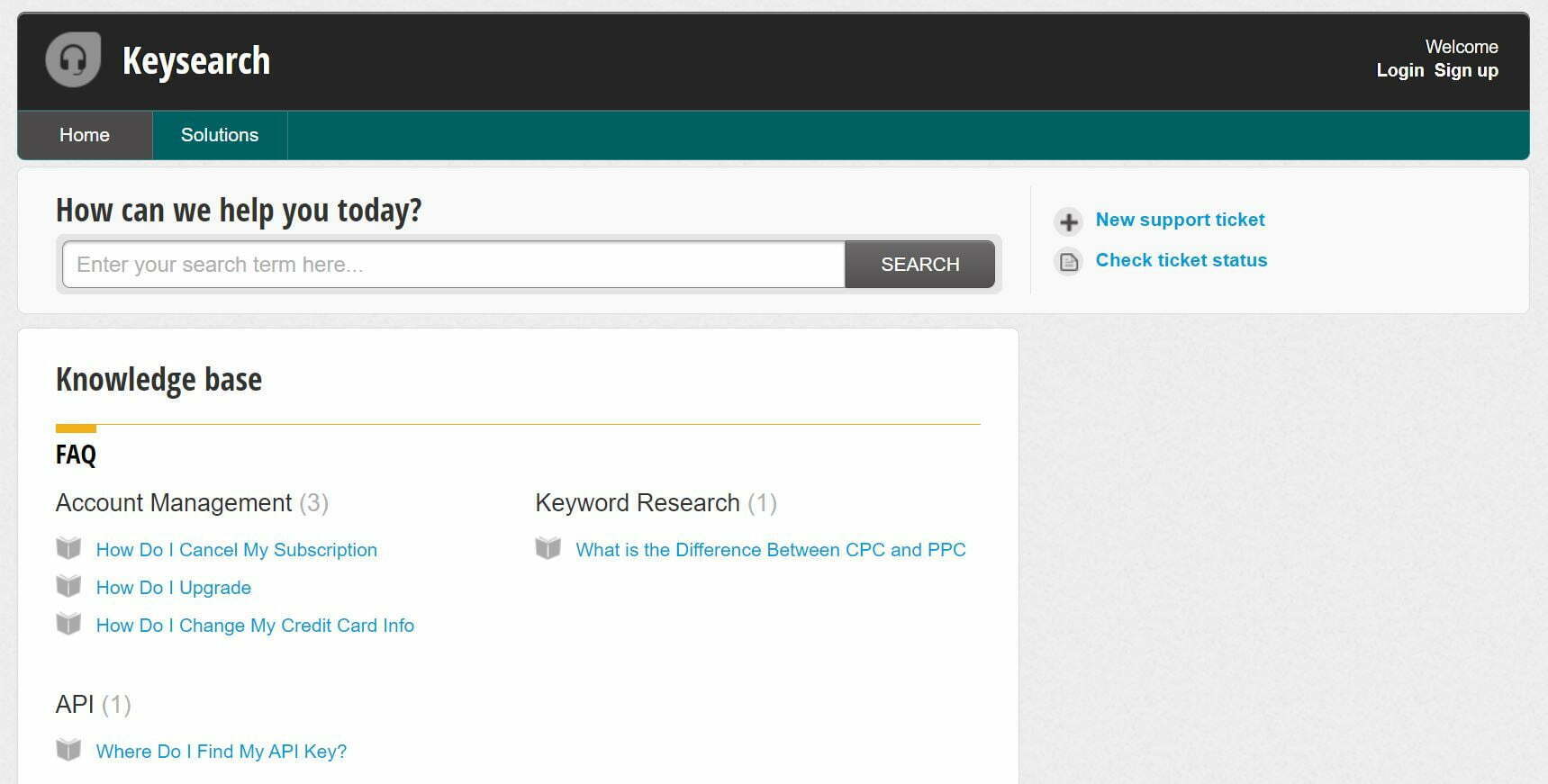Click book icon next to Cancel My Subscription

coord(68,548)
